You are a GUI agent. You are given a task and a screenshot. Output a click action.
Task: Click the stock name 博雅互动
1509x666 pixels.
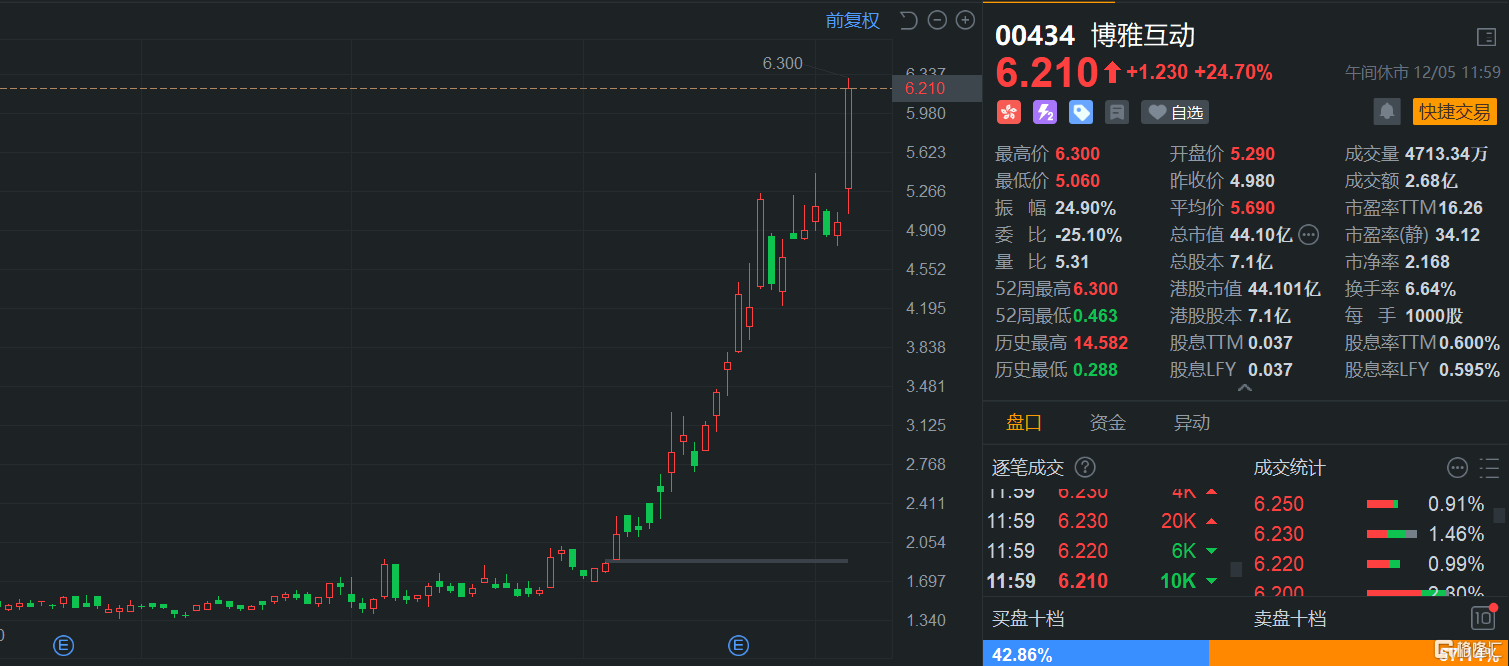point(1143,36)
